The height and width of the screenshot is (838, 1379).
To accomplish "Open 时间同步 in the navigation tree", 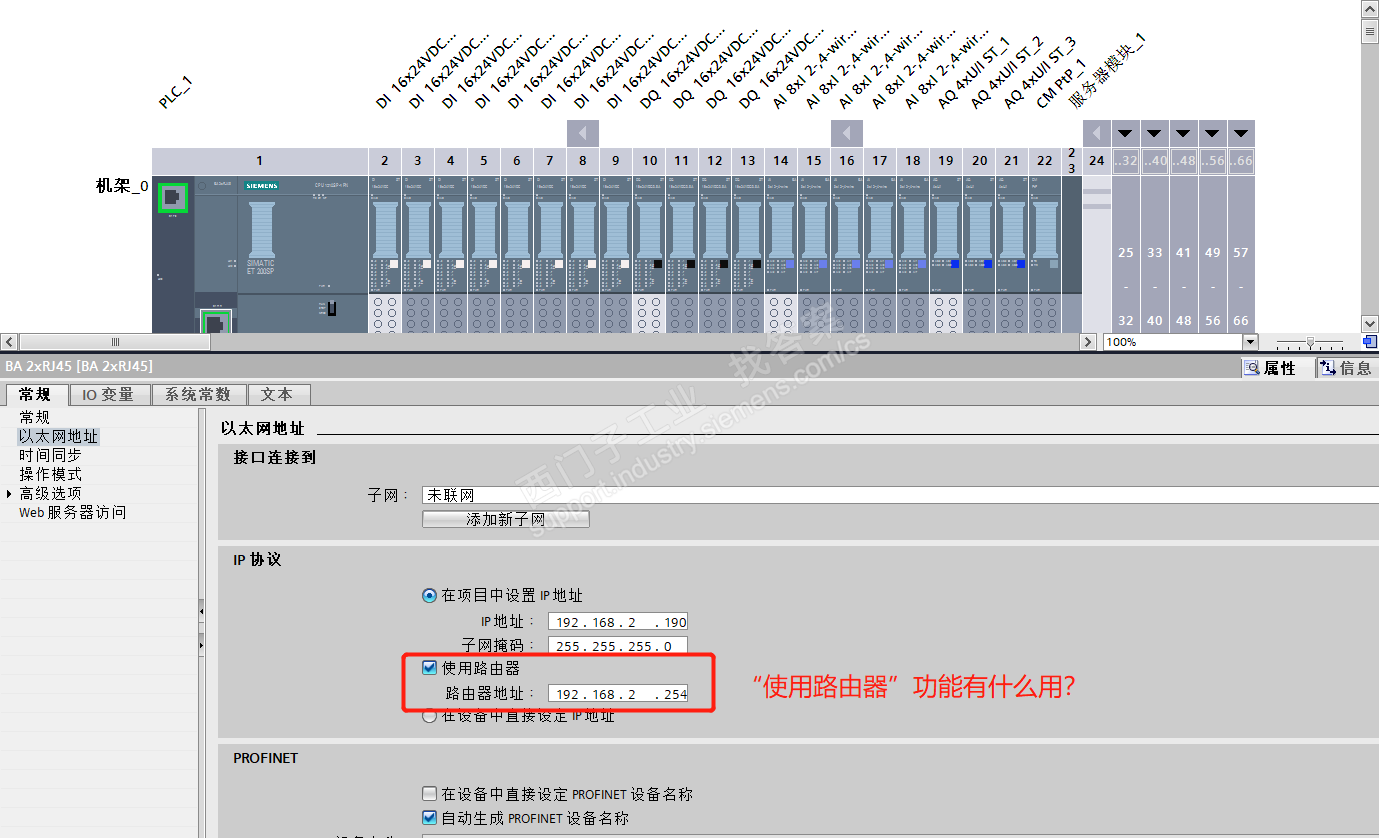I will coord(51,456).
